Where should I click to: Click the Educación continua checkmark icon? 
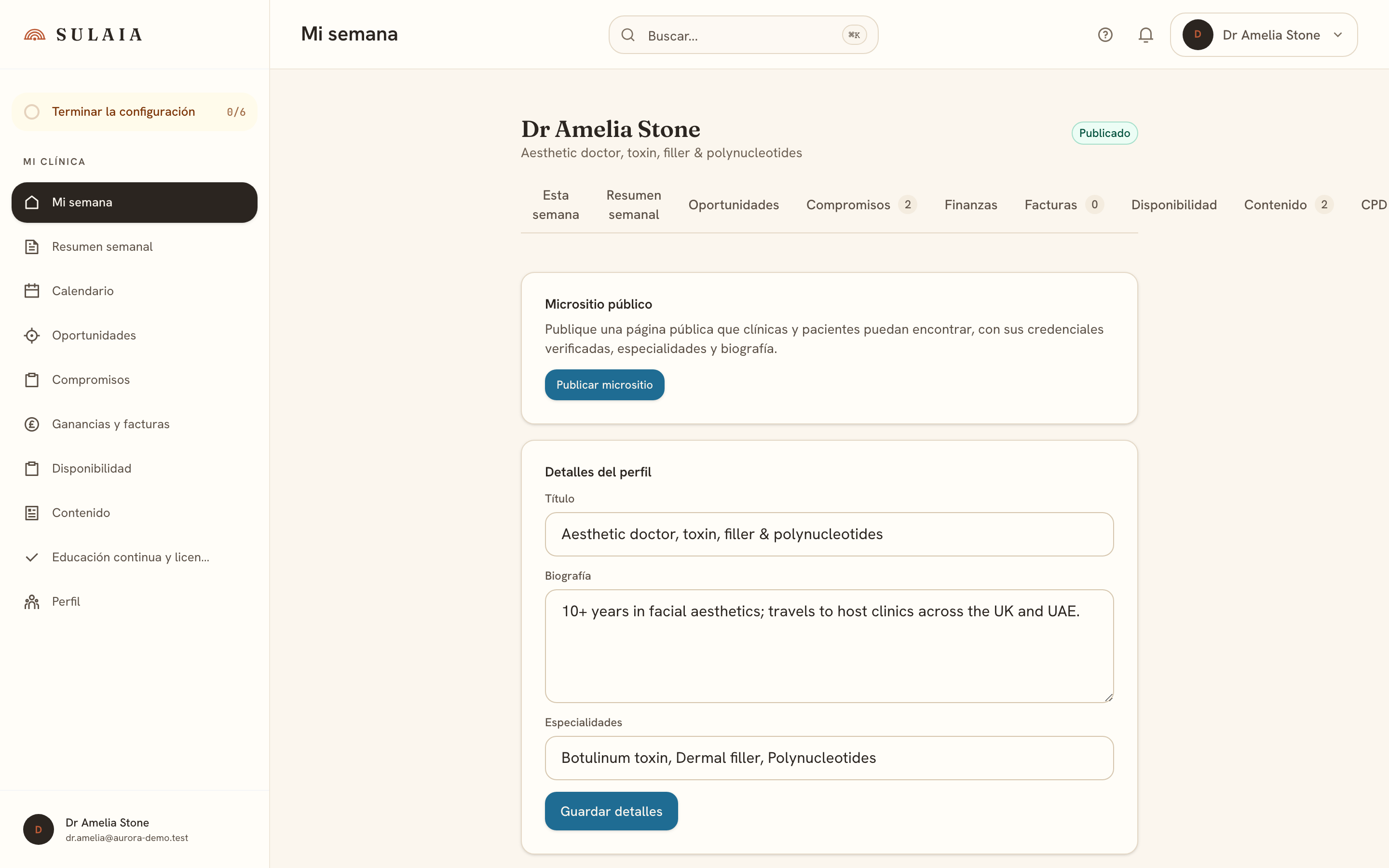pyautogui.click(x=32, y=557)
